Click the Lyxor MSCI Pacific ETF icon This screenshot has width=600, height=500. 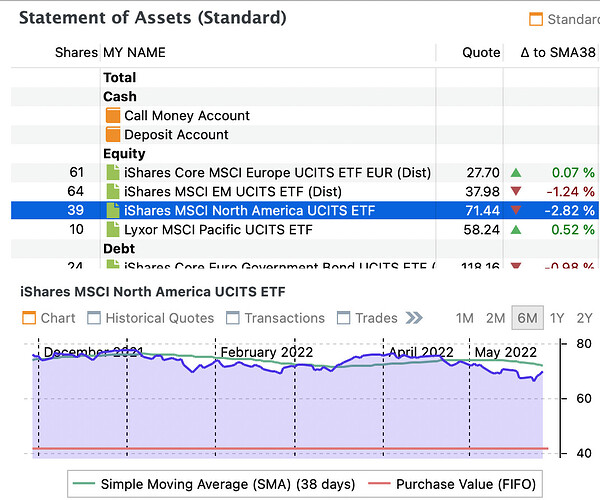click(112, 230)
